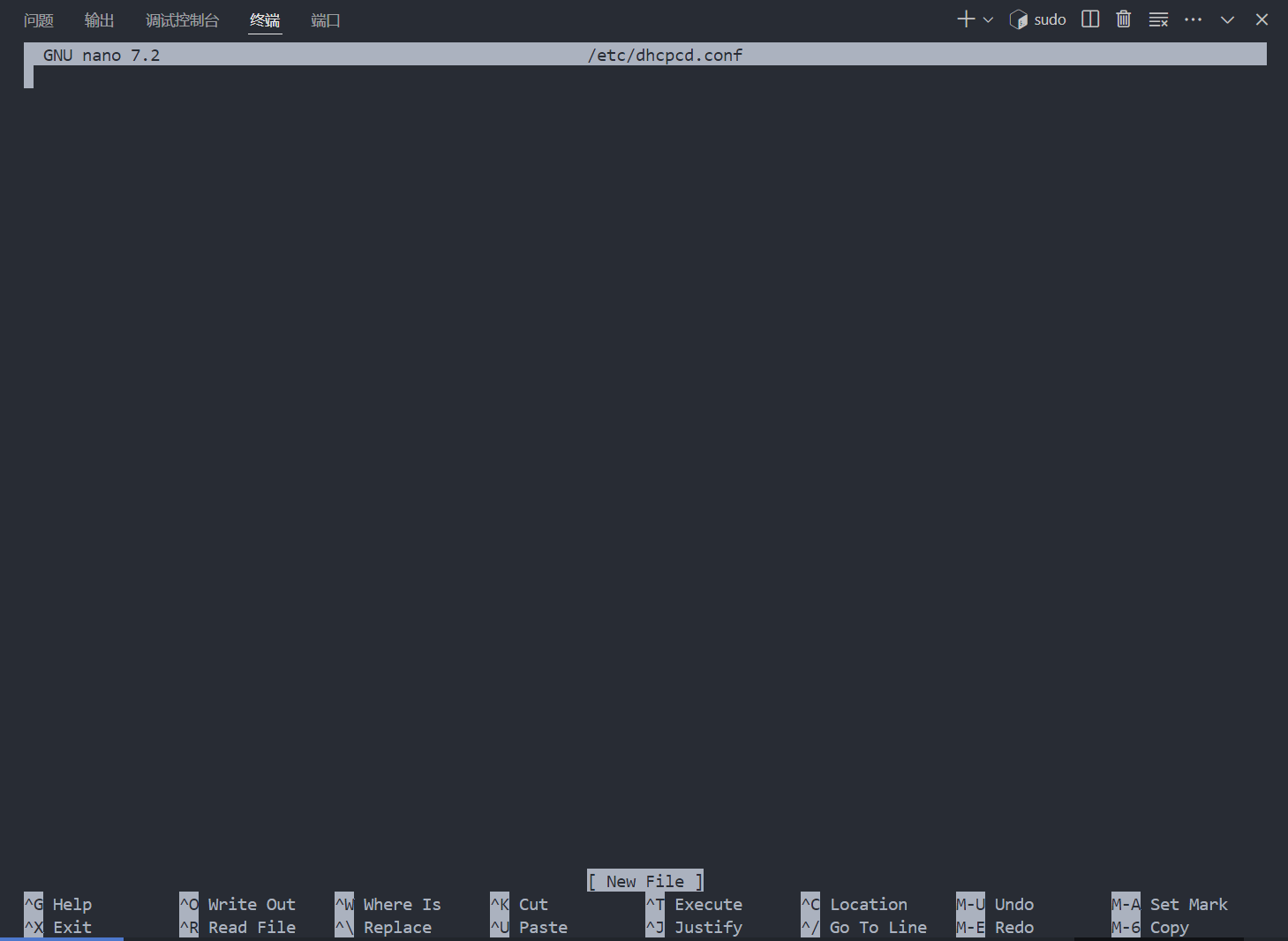
Task: Click the ^O Write Out shortcut
Action: [237, 904]
